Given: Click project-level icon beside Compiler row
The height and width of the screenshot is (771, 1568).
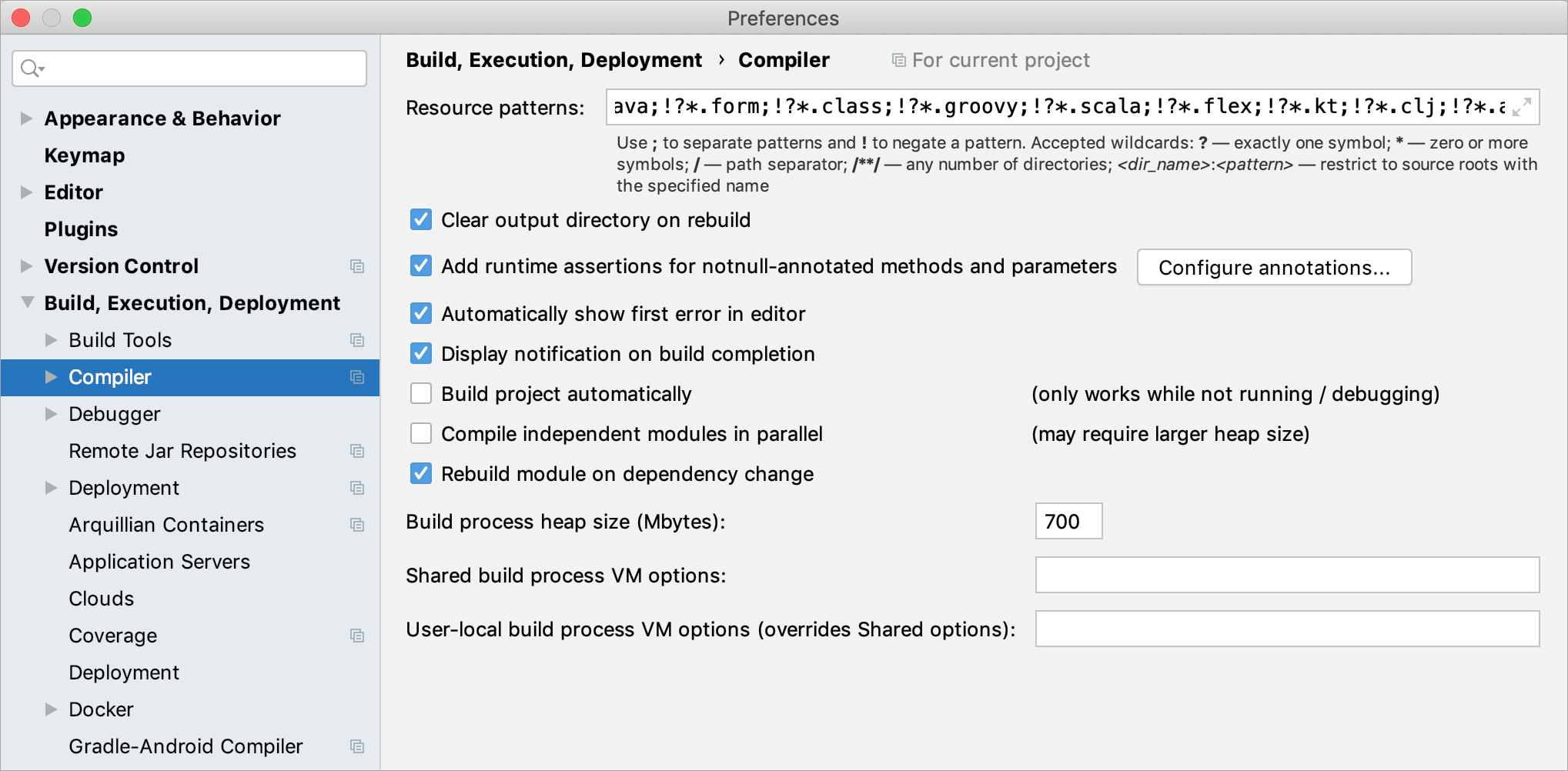Looking at the screenshot, I should coord(357,377).
